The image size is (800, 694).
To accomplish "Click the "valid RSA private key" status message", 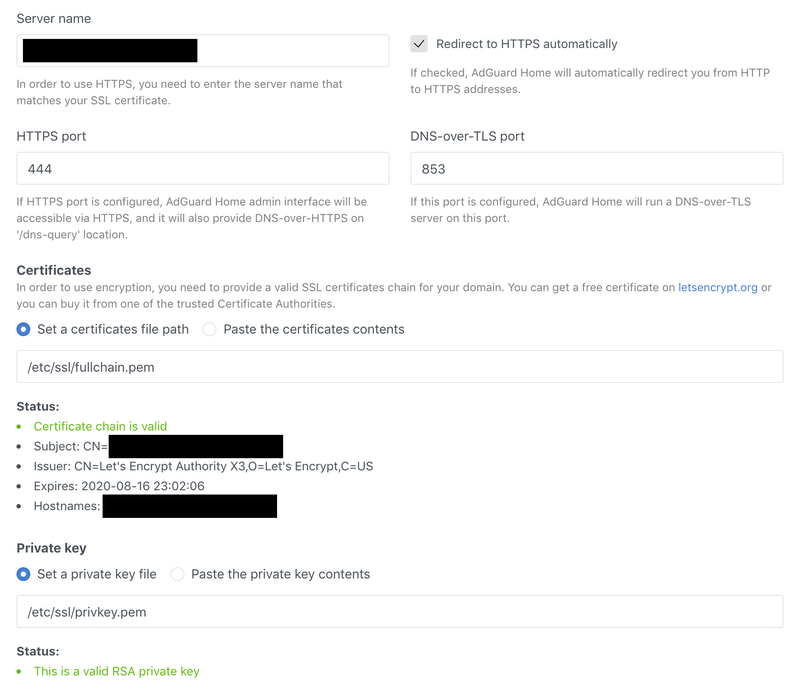I will tap(116, 671).
